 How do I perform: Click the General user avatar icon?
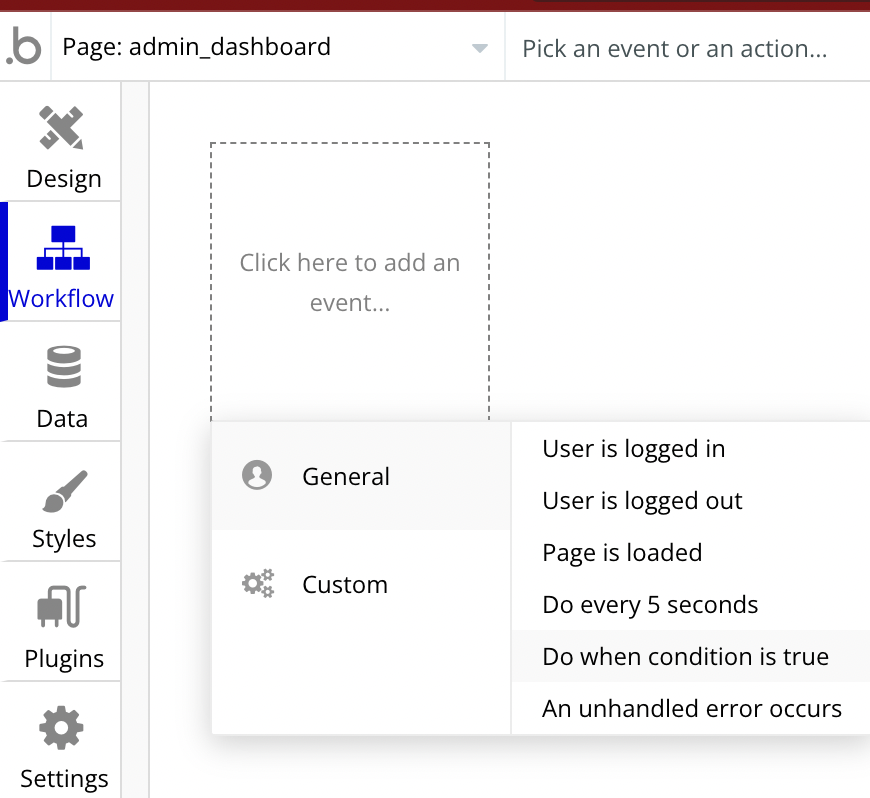257,475
